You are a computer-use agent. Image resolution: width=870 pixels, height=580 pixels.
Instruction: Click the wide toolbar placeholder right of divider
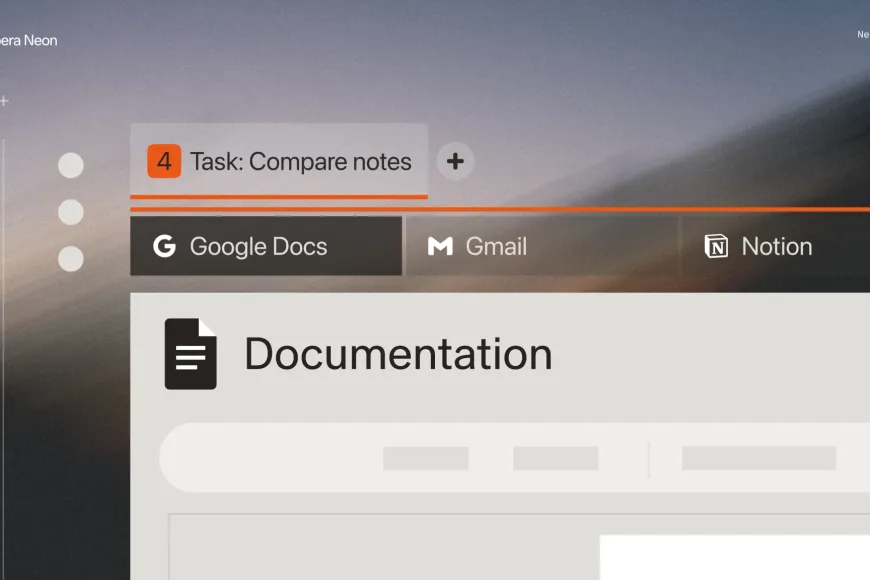pyautogui.click(x=759, y=458)
